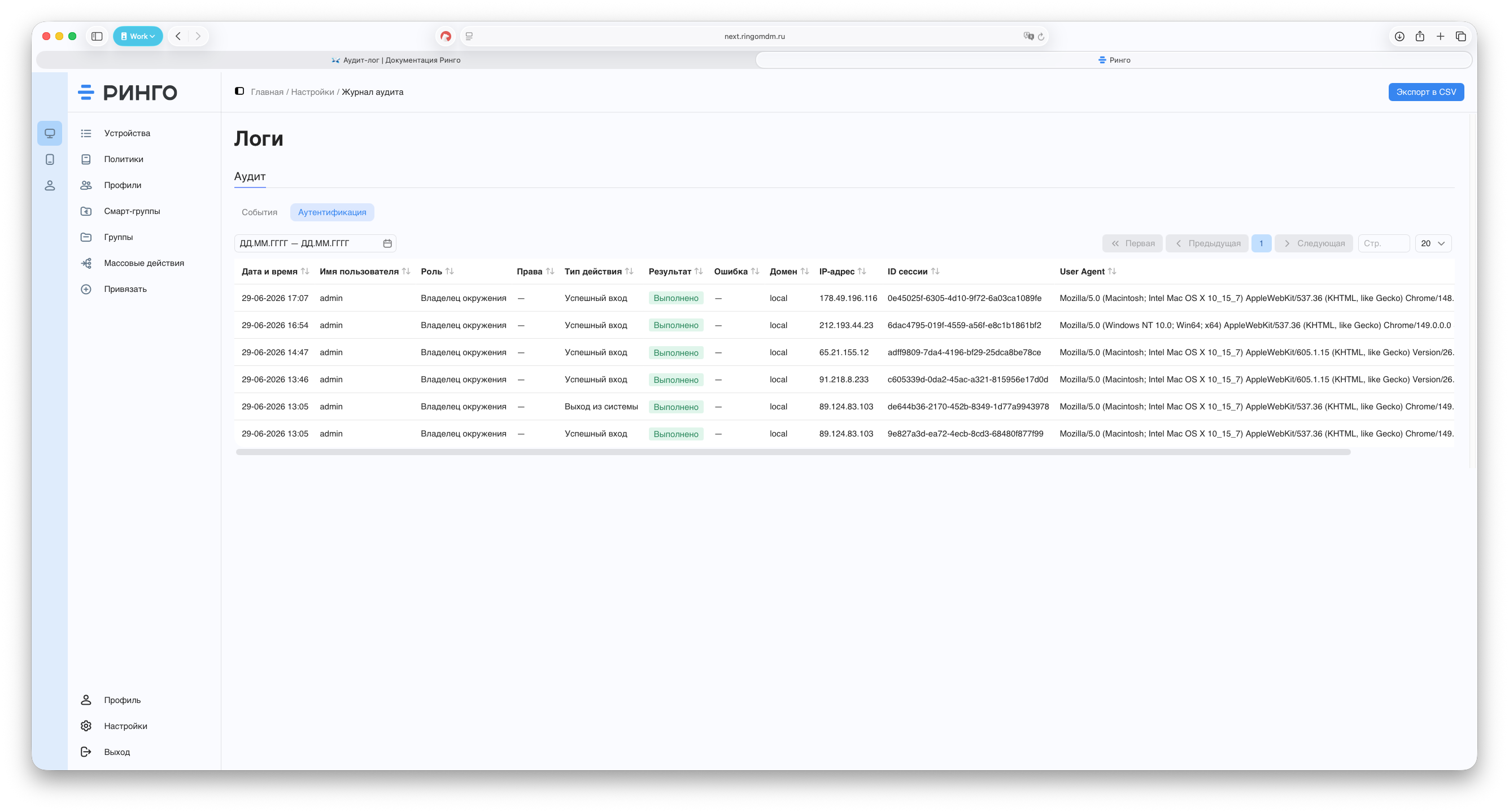This screenshot has width=1509, height=812.
Task: Open Массовые действия in the sidebar
Action: 144,263
